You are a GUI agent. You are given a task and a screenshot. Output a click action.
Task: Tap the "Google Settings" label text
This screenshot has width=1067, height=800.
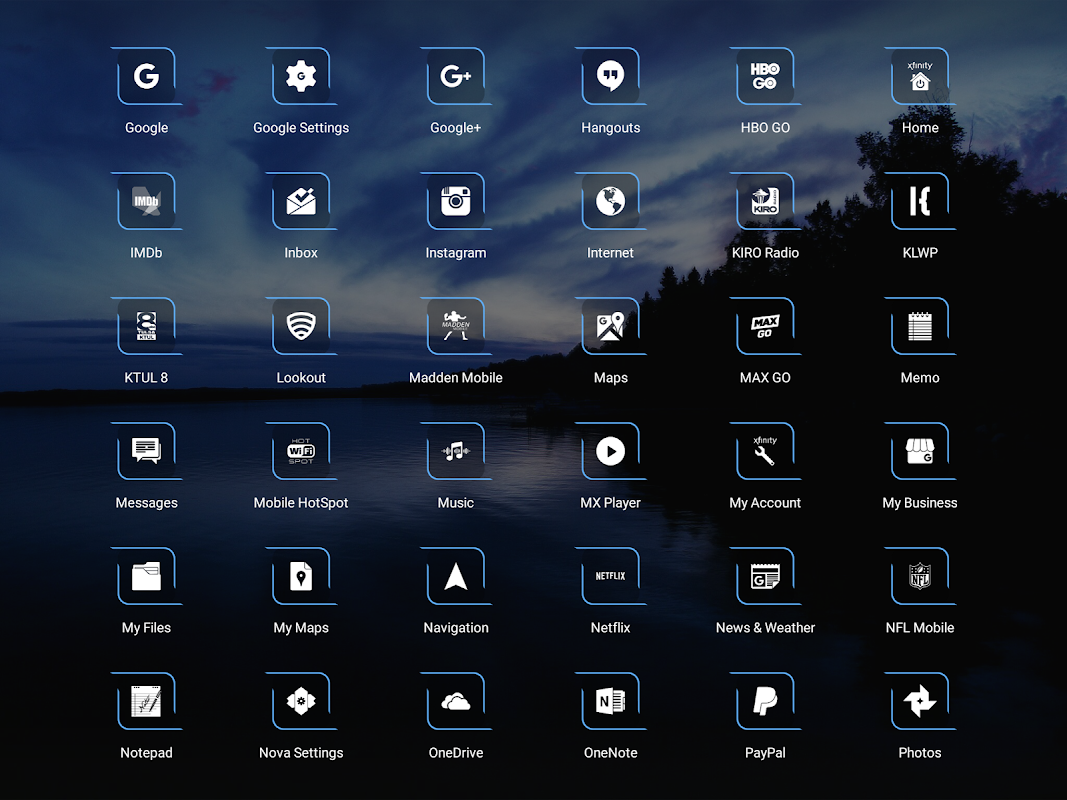301,128
